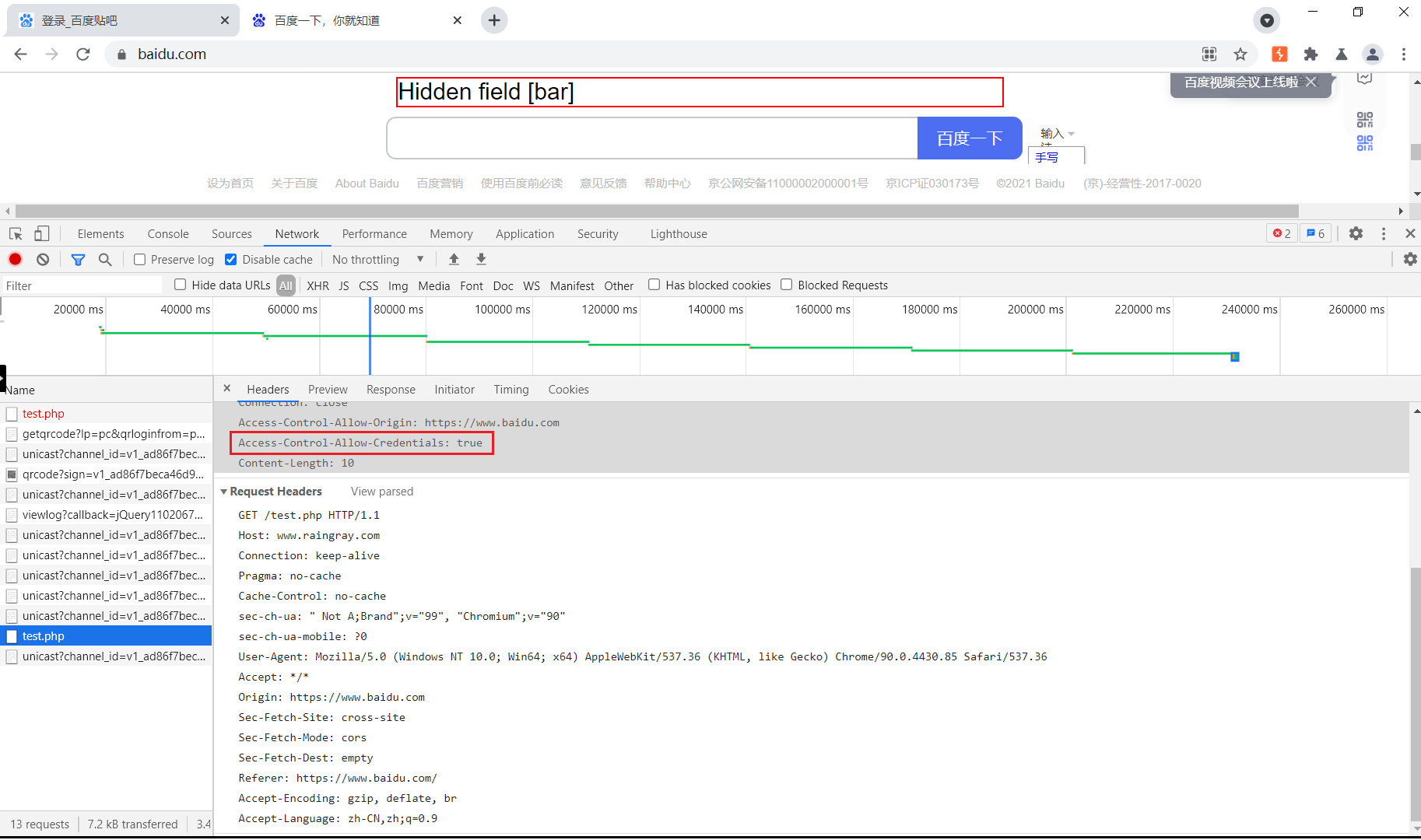Bookmark this page with star icon

point(1240,54)
